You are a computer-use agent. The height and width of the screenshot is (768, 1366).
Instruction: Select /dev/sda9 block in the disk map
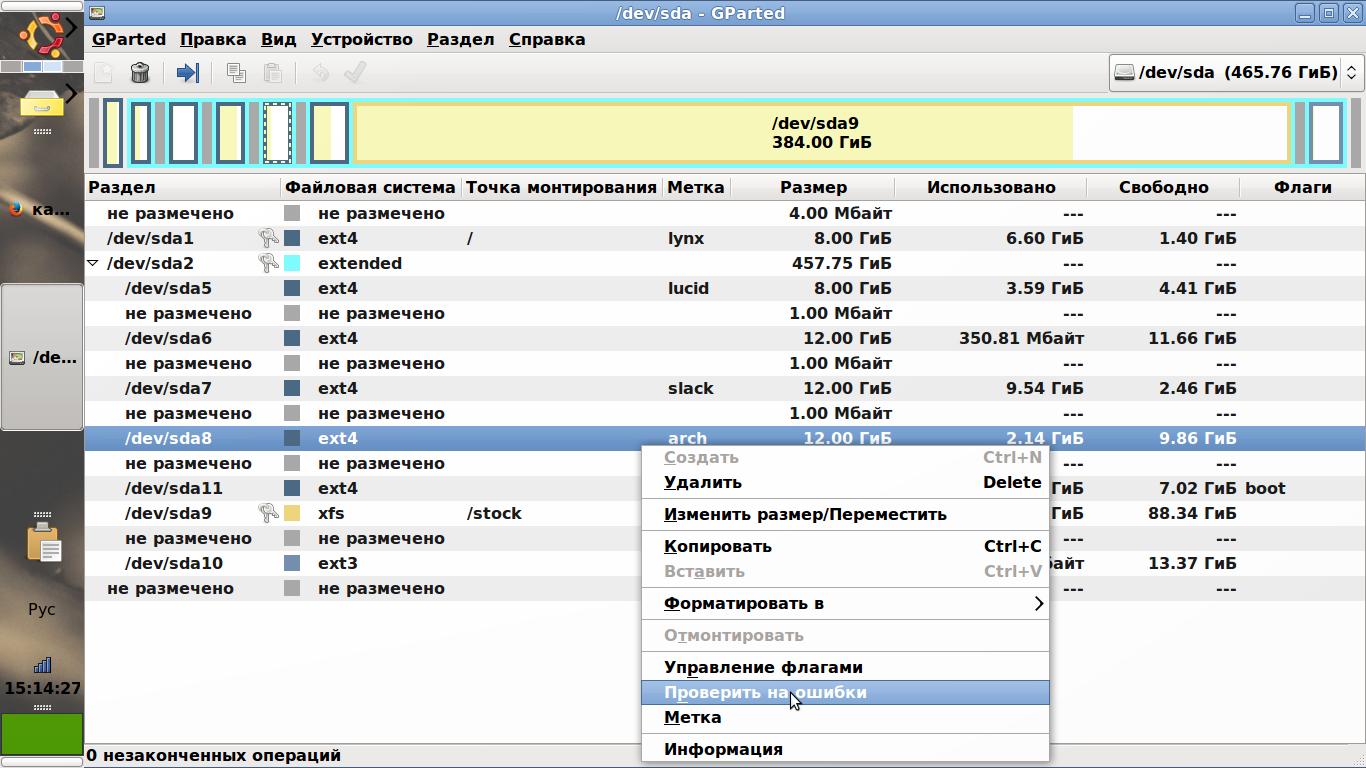click(x=820, y=132)
